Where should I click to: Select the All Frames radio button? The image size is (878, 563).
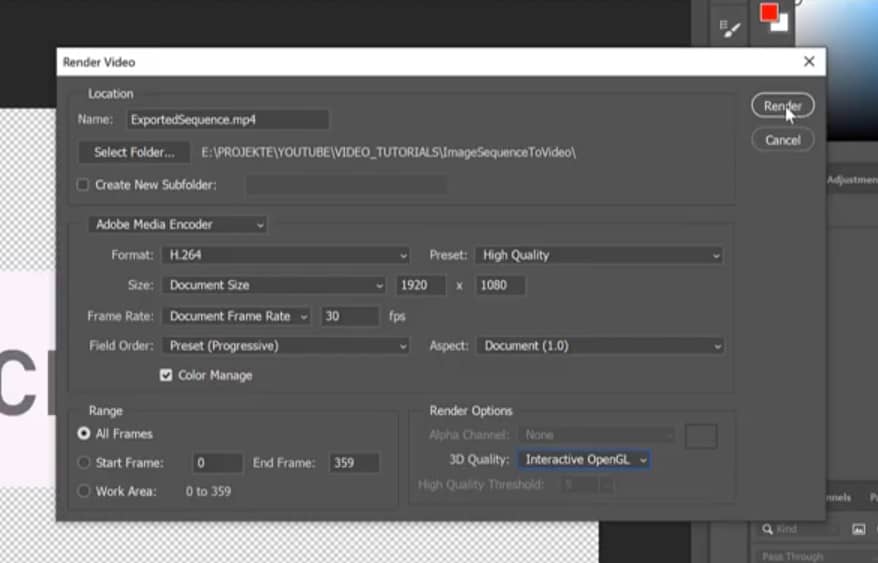point(83,434)
